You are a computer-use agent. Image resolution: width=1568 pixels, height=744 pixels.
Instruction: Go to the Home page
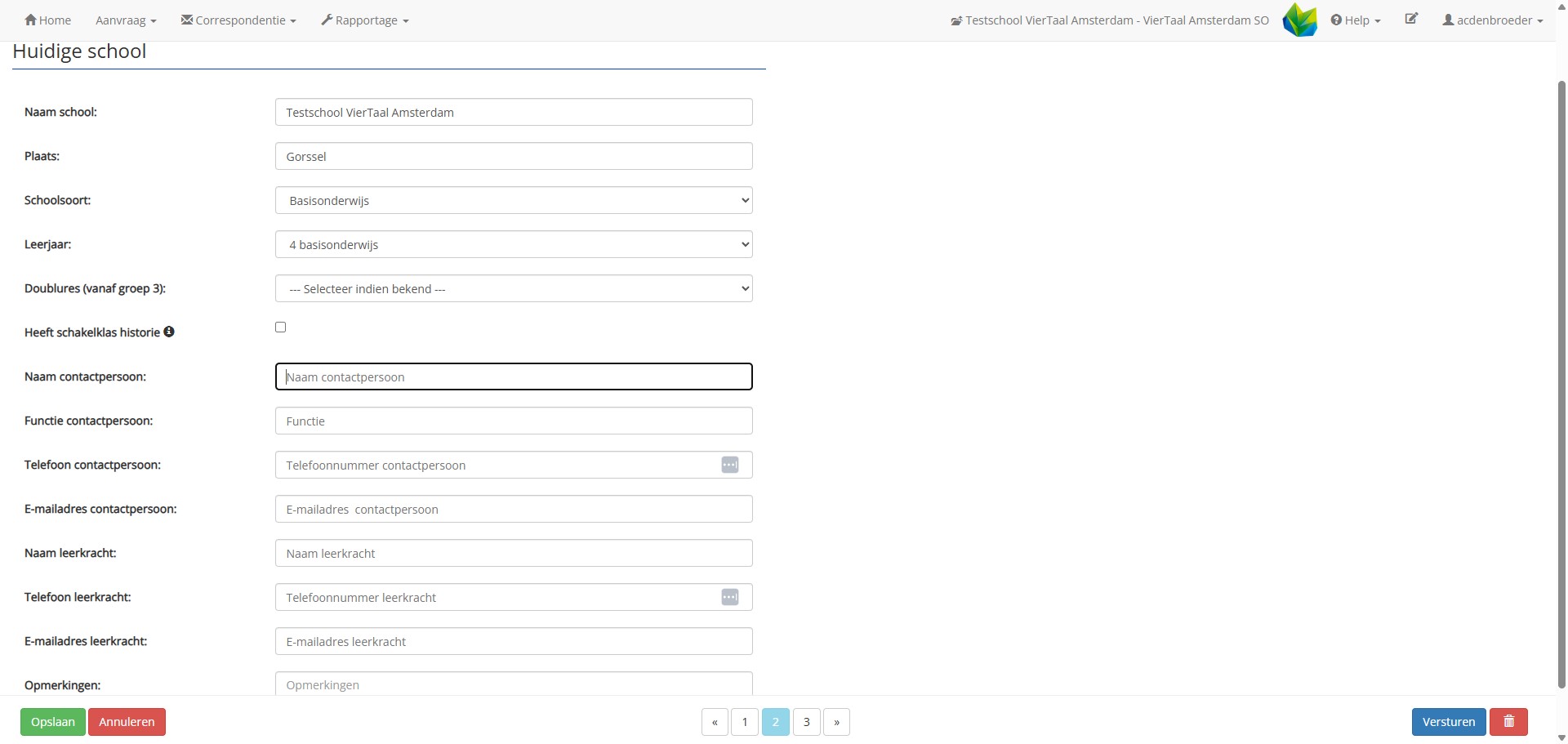tap(47, 20)
